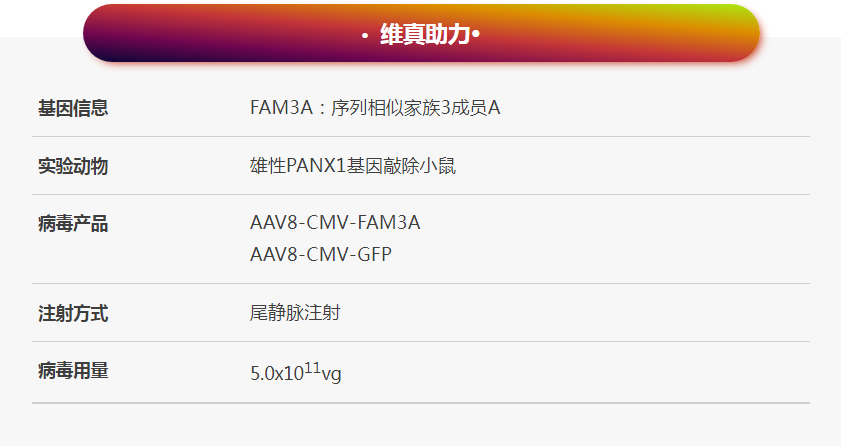Click the 5.0x10 dosage value
The width and height of the screenshot is (841, 446).
pos(276,375)
